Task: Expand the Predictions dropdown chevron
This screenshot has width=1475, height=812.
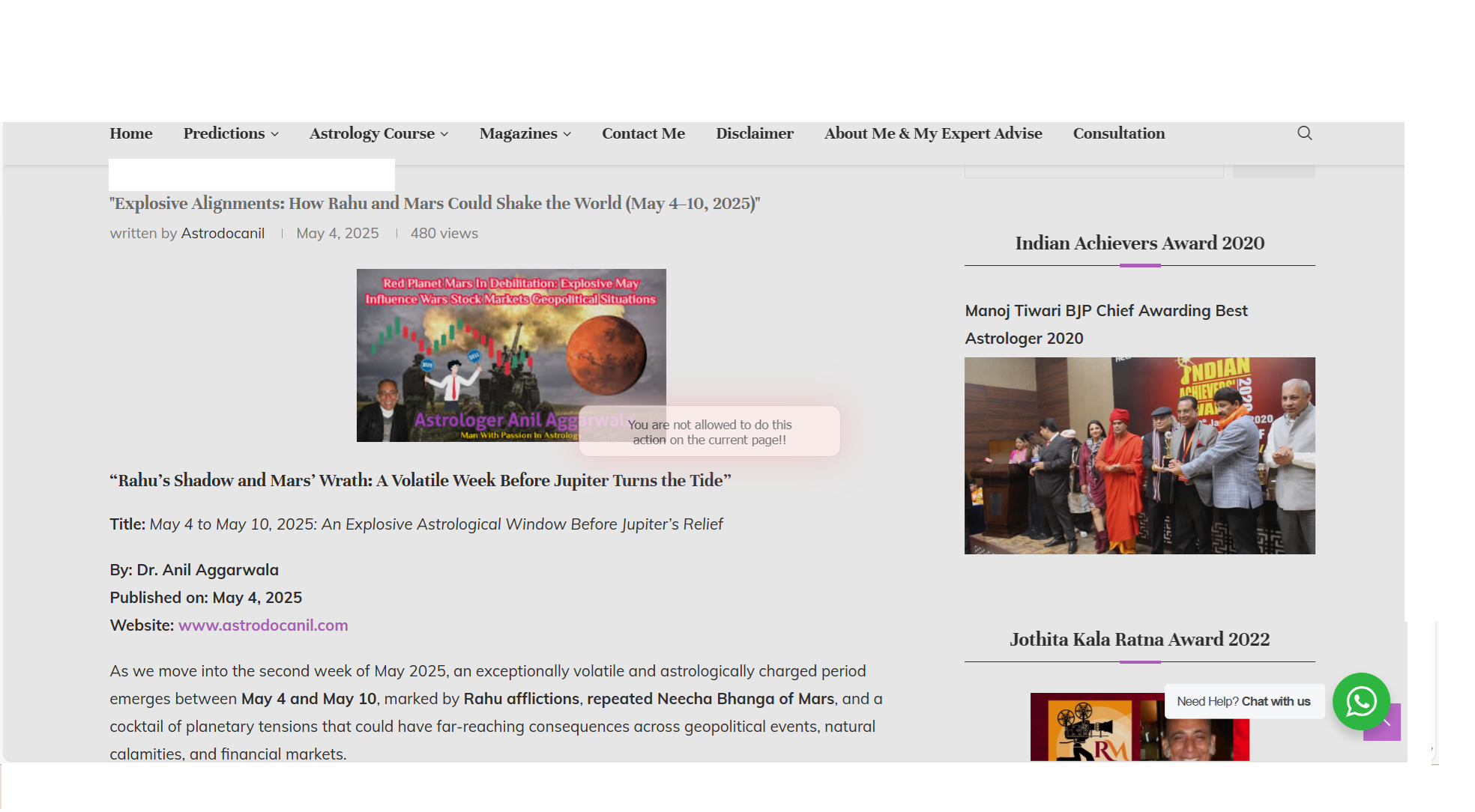Action: tap(275, 134)
